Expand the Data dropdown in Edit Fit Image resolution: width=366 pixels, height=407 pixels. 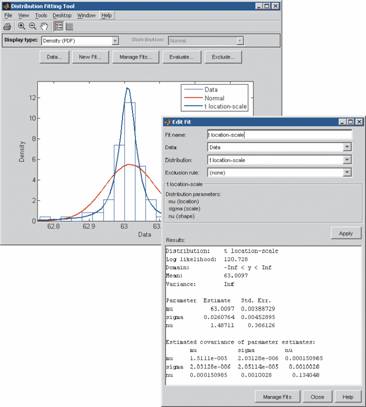click(x=279, y=147)
